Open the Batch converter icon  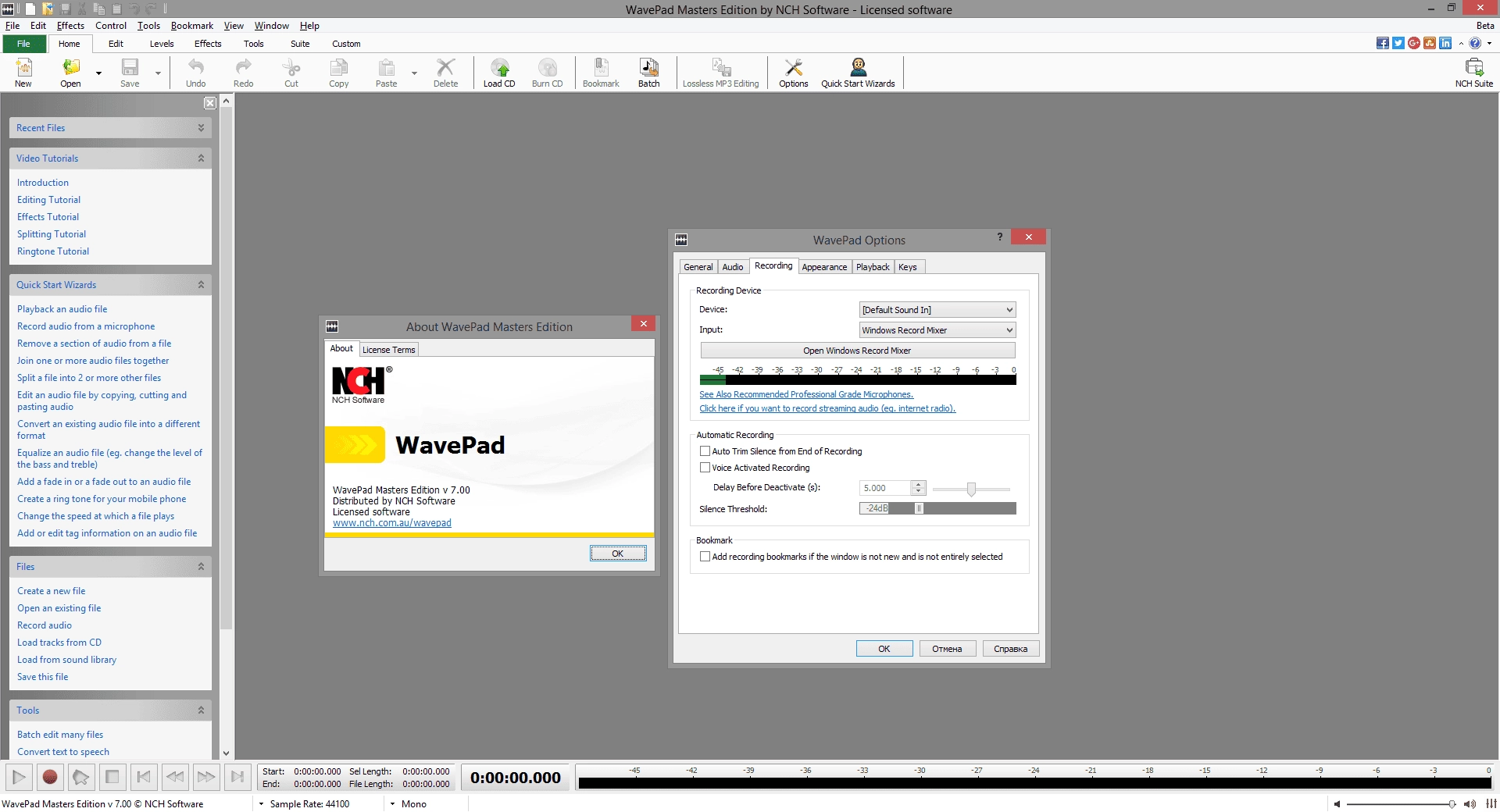648,73
